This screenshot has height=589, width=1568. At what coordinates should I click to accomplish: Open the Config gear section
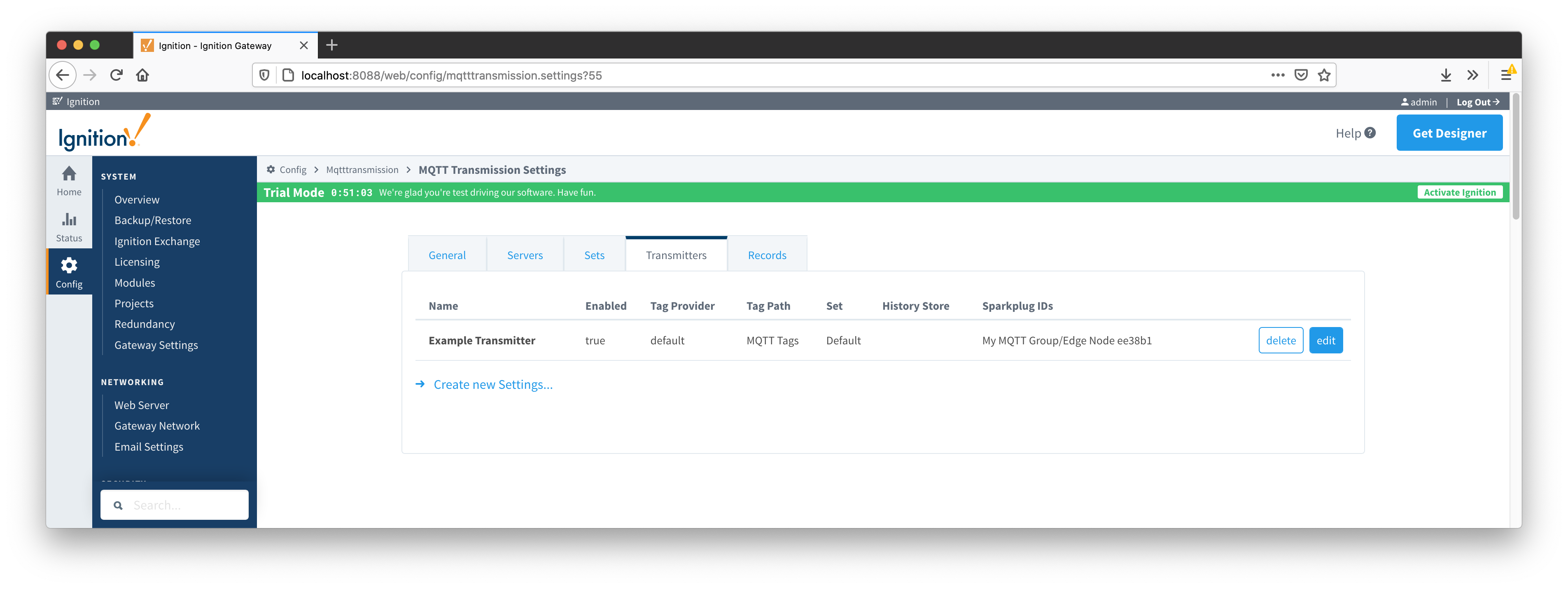pos(69,272)
